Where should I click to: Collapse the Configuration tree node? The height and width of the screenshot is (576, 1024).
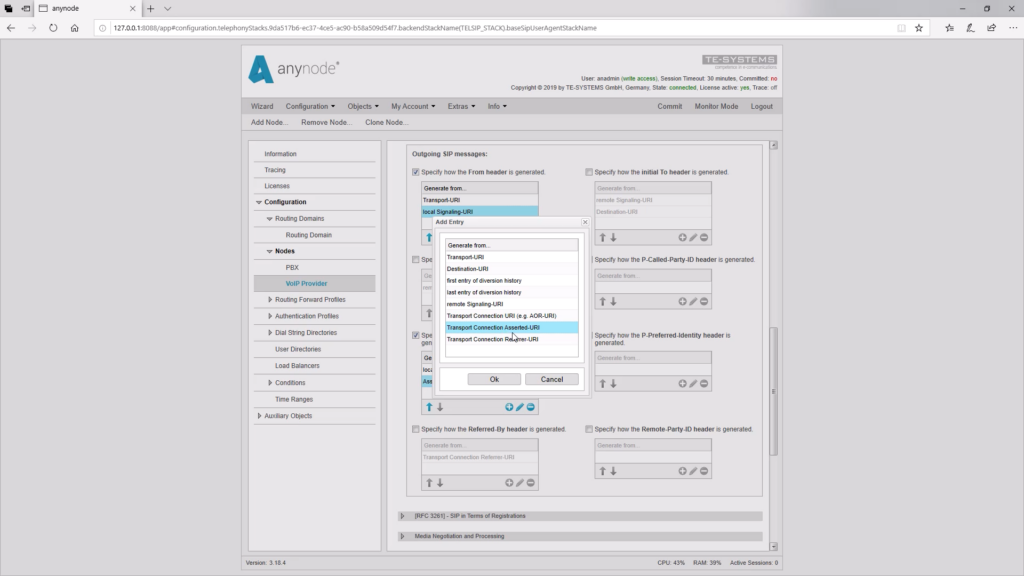[259, 202]
